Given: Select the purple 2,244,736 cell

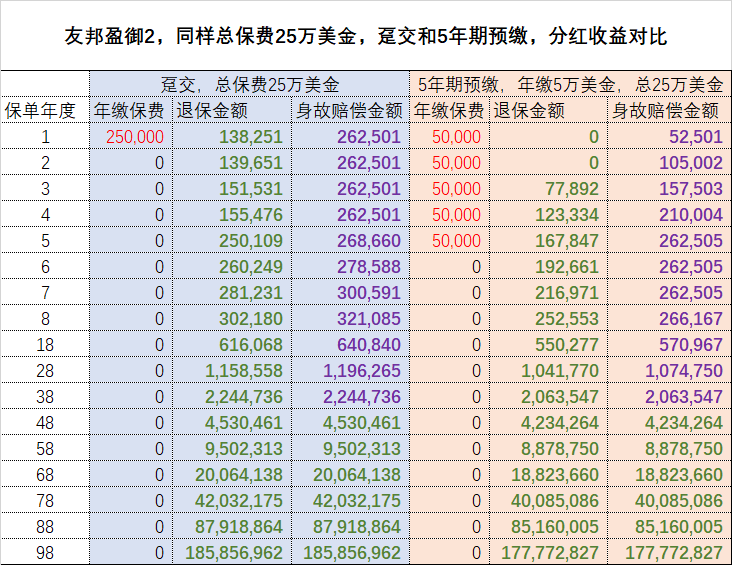Looking at the screenshot, I should click(351, 396).
